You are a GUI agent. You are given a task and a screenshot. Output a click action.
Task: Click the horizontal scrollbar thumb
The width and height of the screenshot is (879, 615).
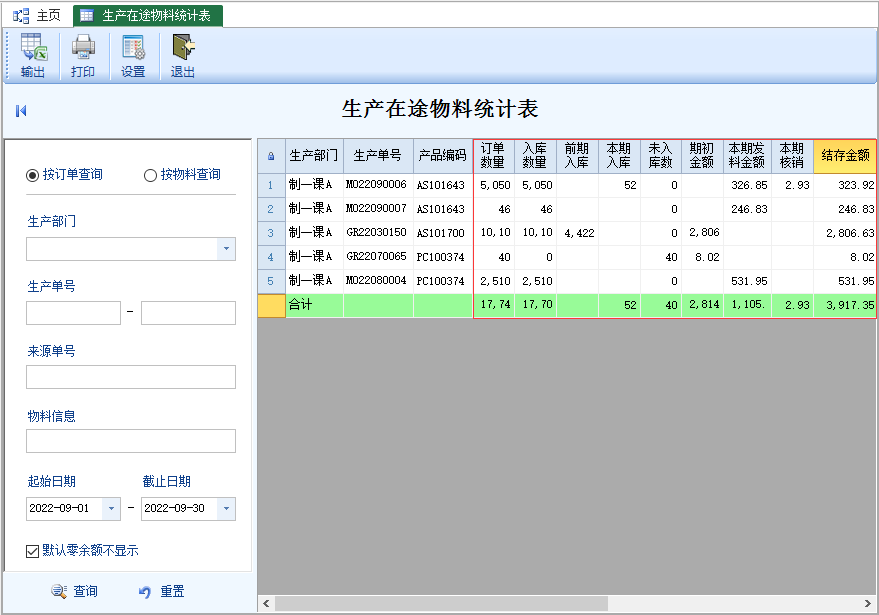click(441, 604)
